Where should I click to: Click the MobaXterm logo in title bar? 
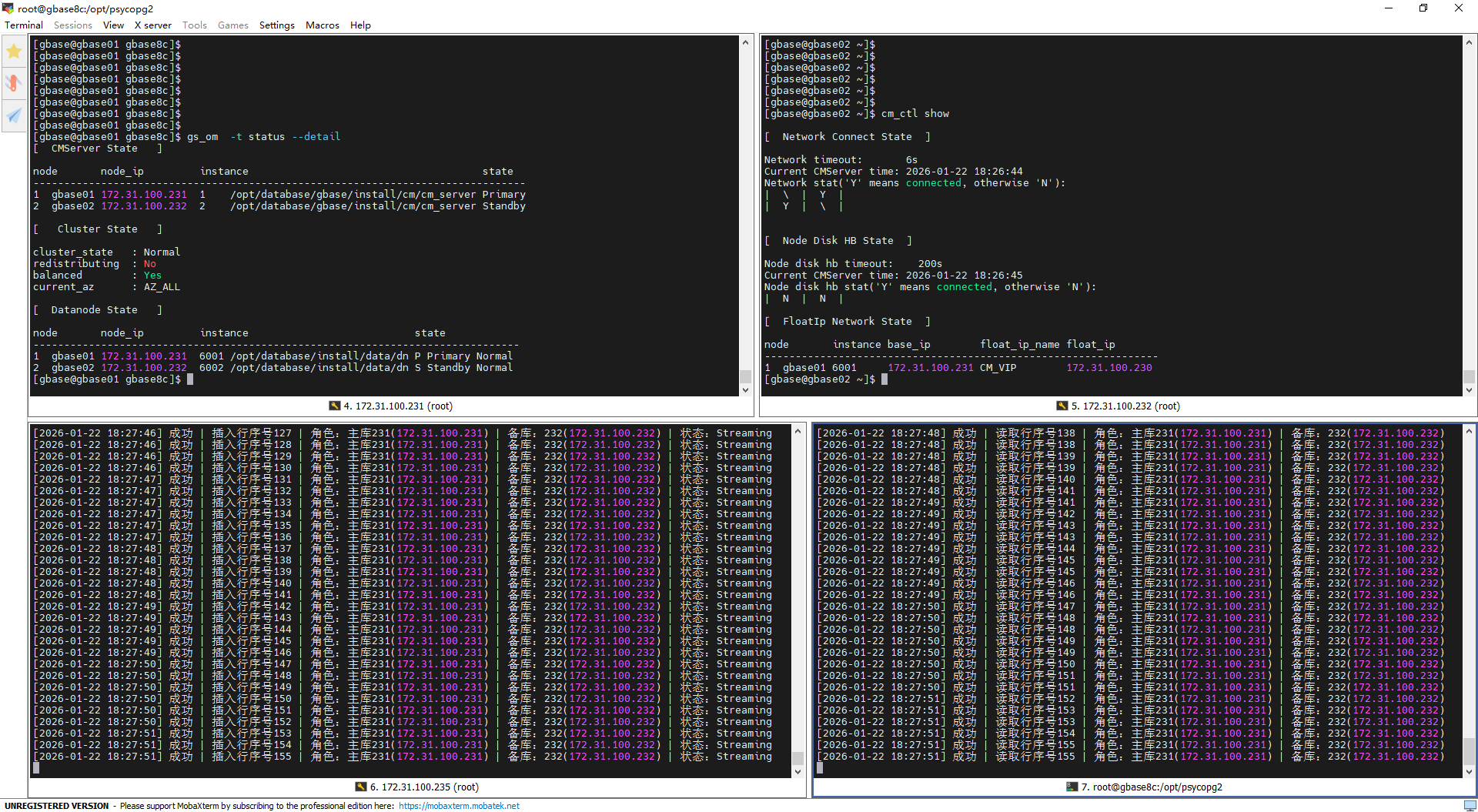tap(8, 8)
